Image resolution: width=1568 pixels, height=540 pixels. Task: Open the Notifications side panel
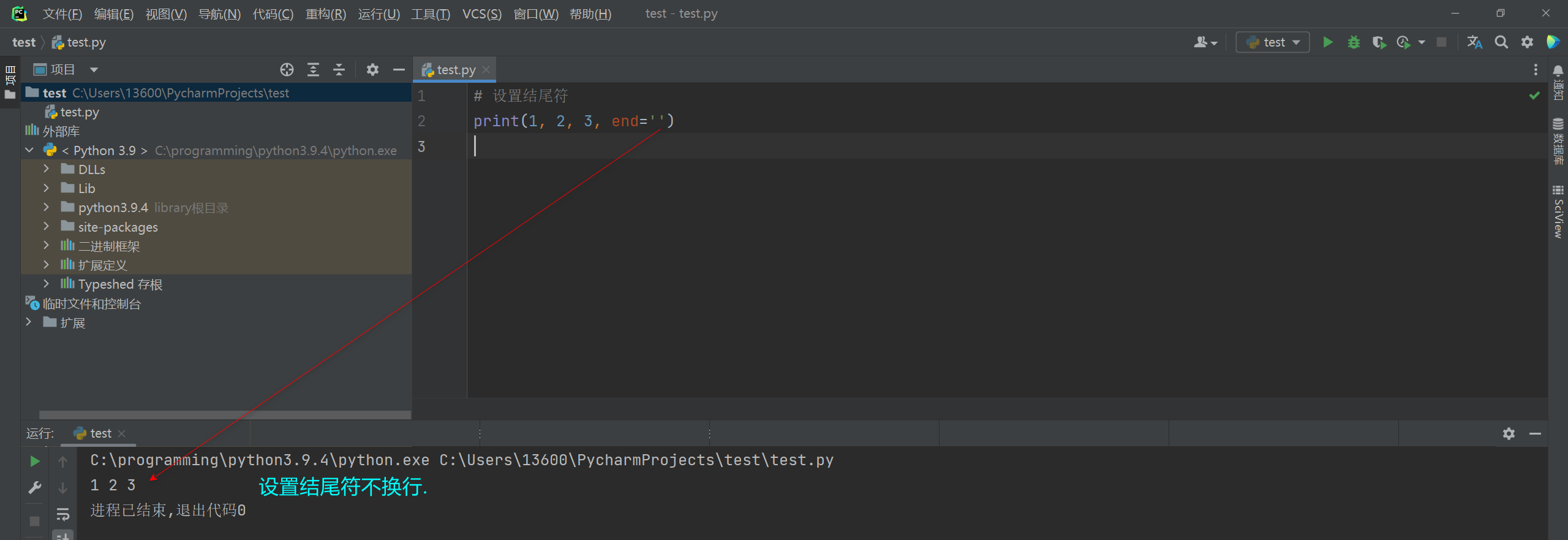pyautogui.click(x=1558, y=83)
